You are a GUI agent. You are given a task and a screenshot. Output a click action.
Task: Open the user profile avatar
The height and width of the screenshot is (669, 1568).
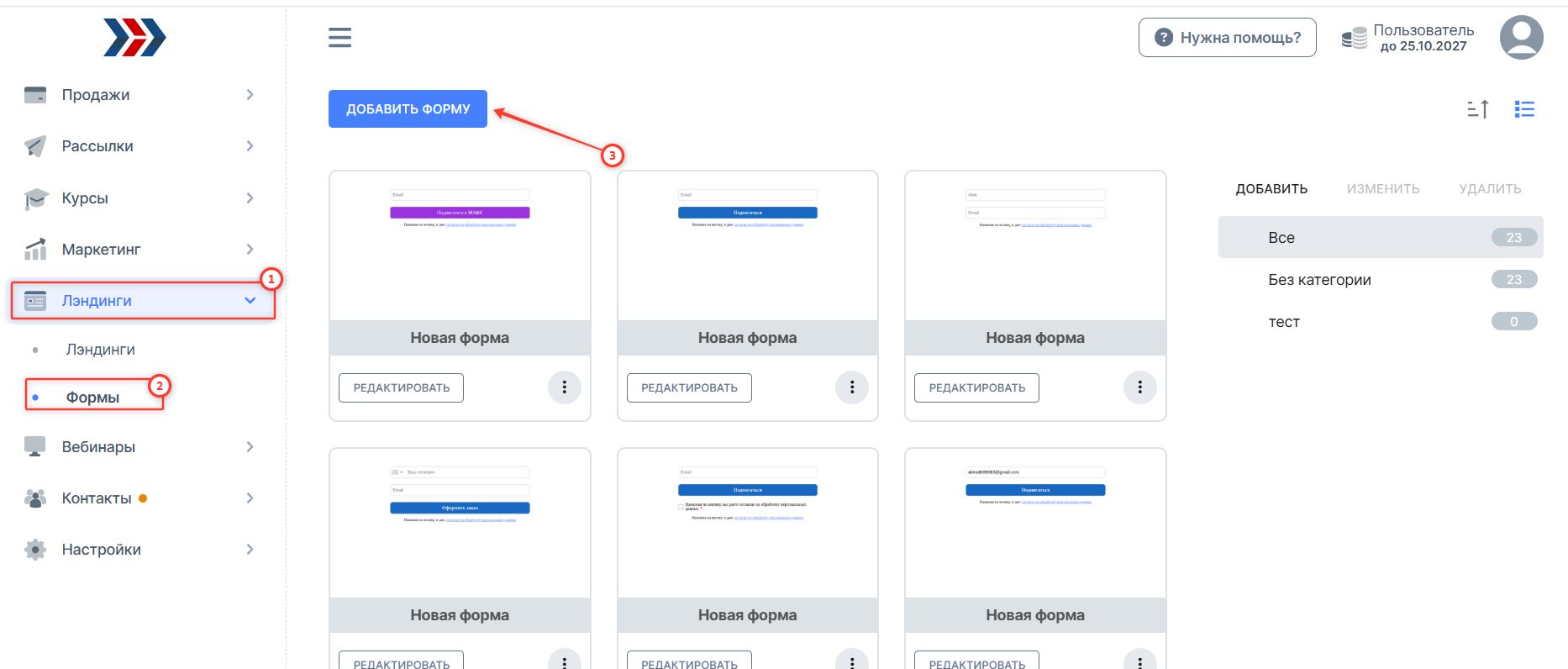[x=1521, y=38]
